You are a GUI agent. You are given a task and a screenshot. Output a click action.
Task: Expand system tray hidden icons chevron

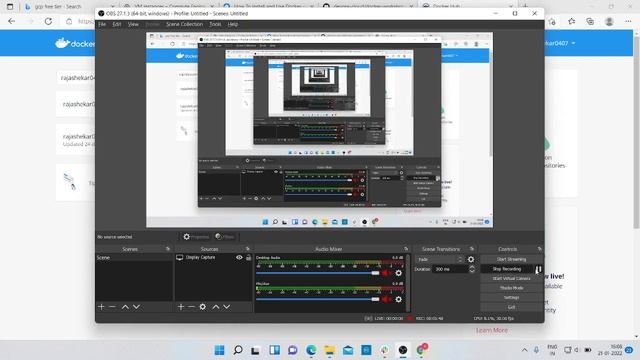tap(524, 350)
